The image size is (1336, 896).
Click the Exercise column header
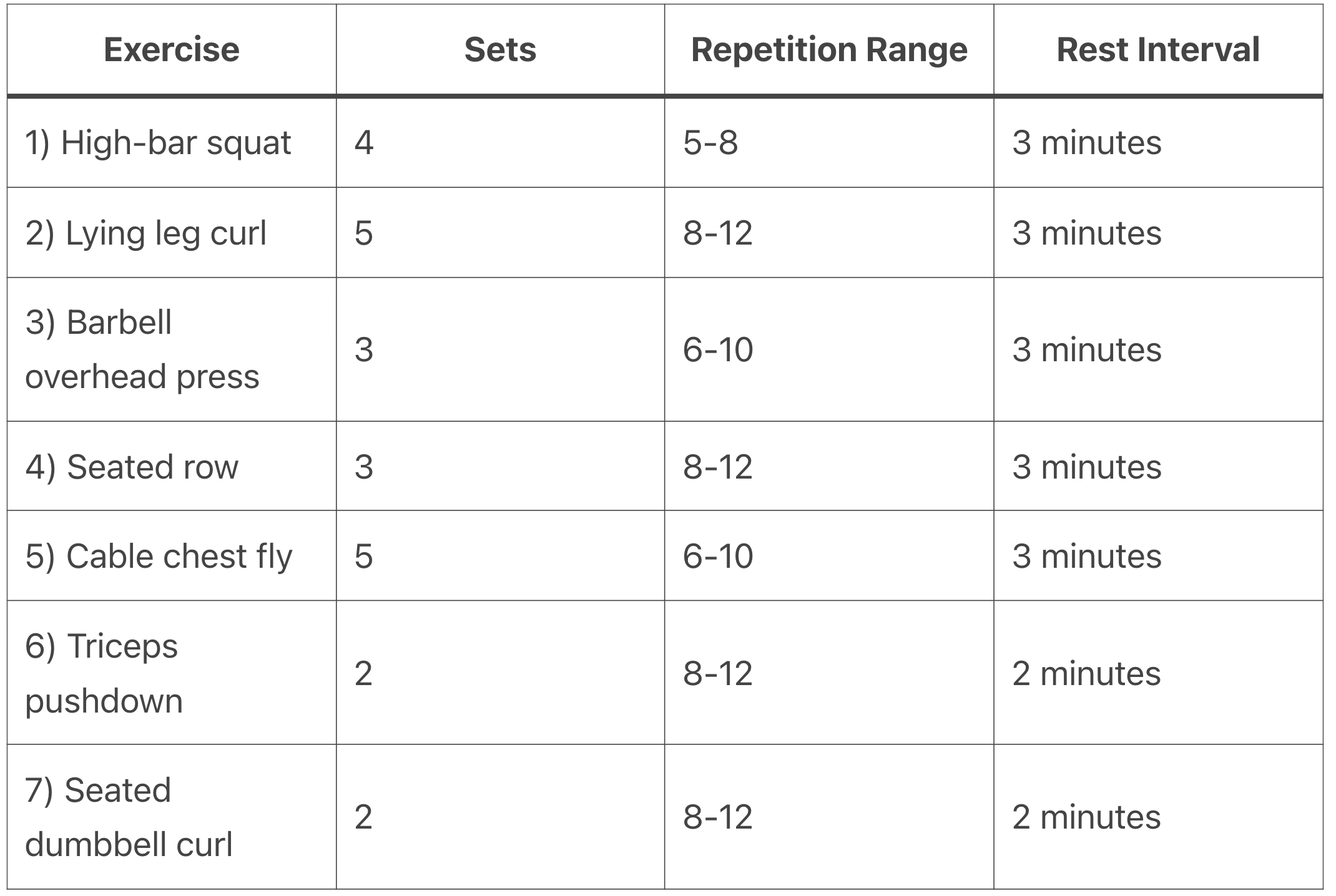tap(172, 50)
